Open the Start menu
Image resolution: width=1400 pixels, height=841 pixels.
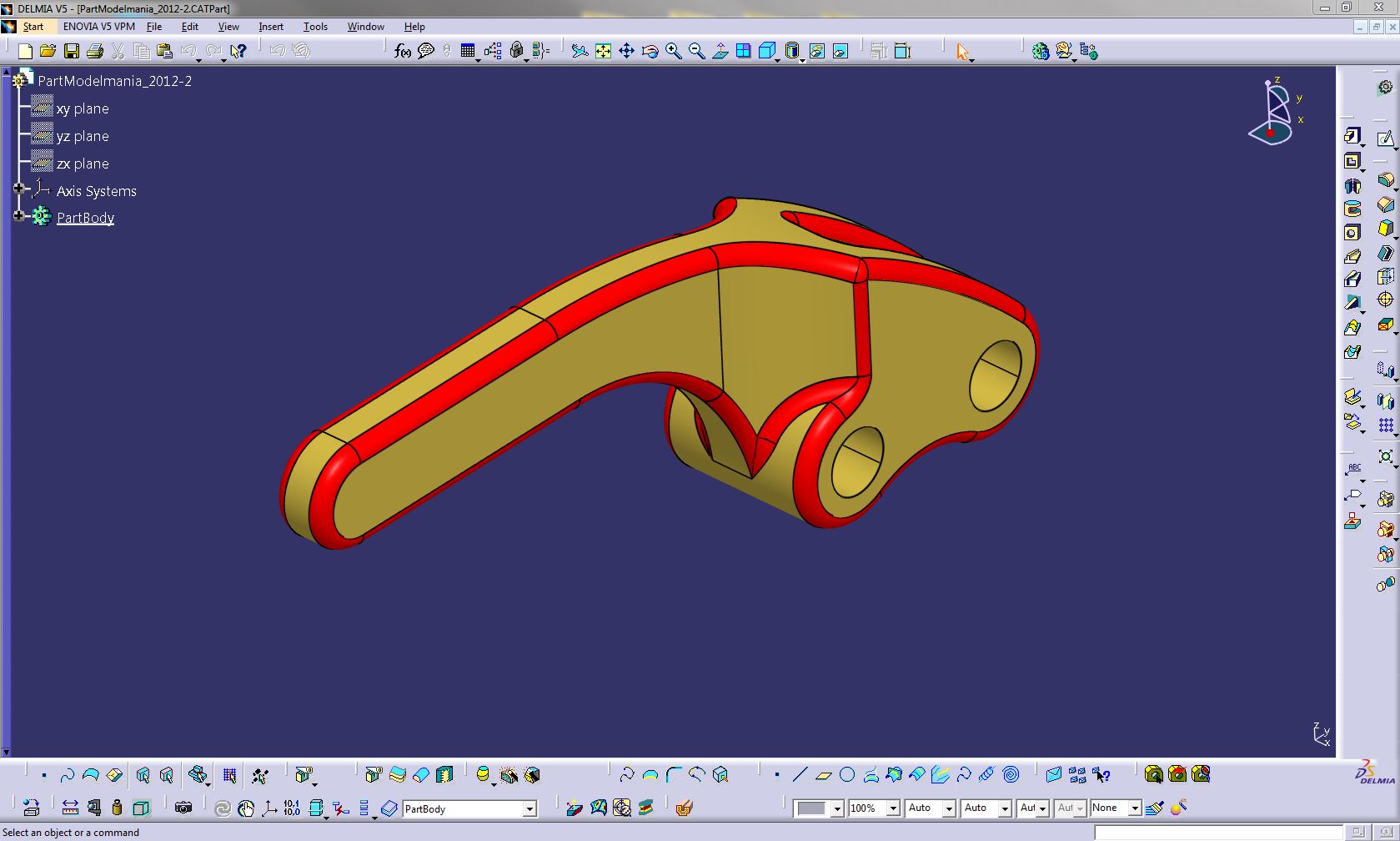point(33,27)
